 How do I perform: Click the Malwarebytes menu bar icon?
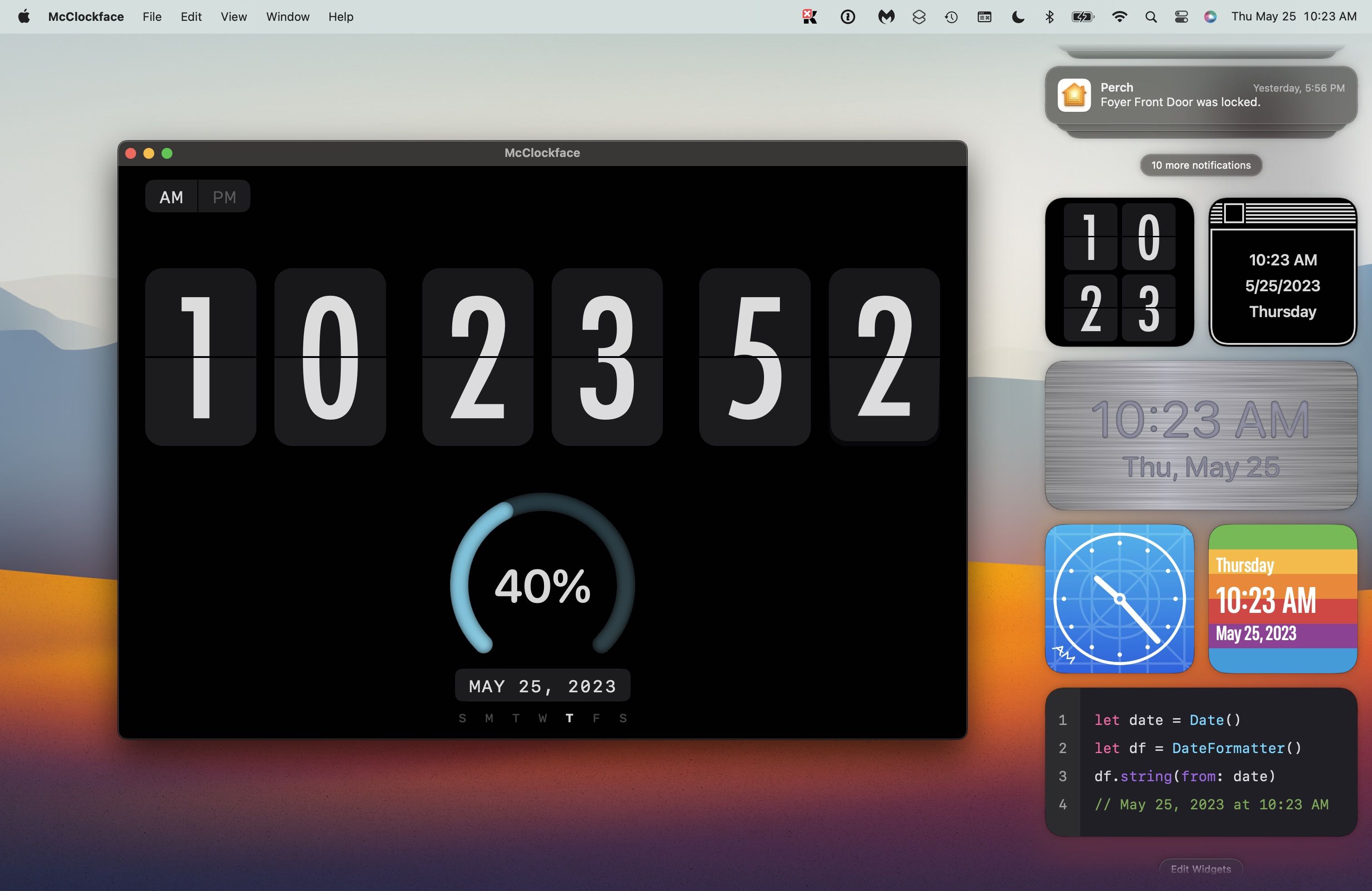886,17
